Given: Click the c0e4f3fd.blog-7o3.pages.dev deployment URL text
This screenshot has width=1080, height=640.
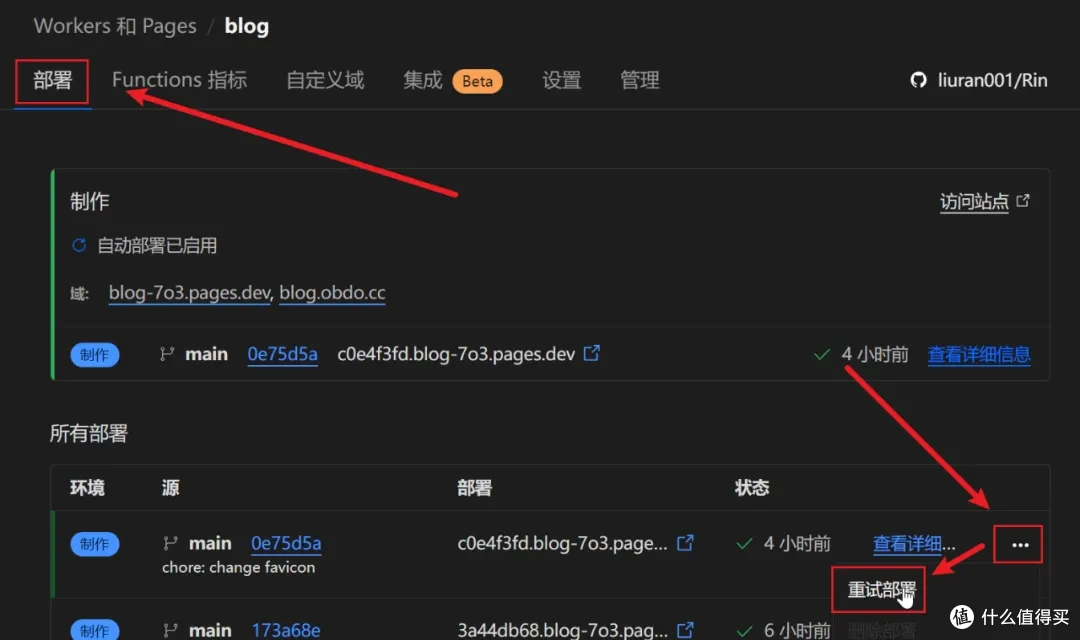Looking at the screenshot, I should (456, 354).
